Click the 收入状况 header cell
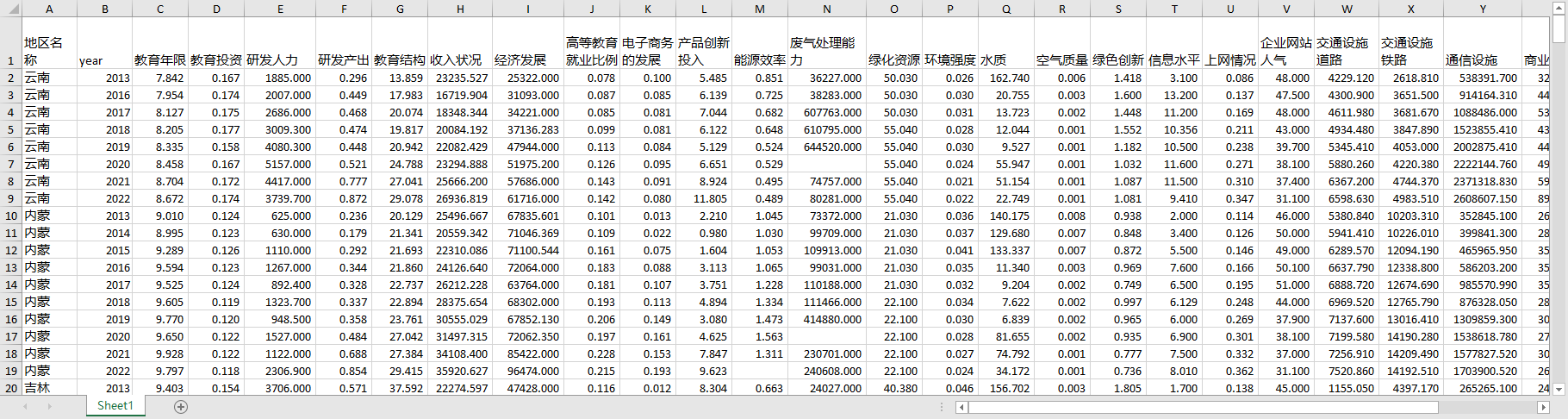Image resolution: width=1568 pixels, height=419 pixels. pos(460,43)
